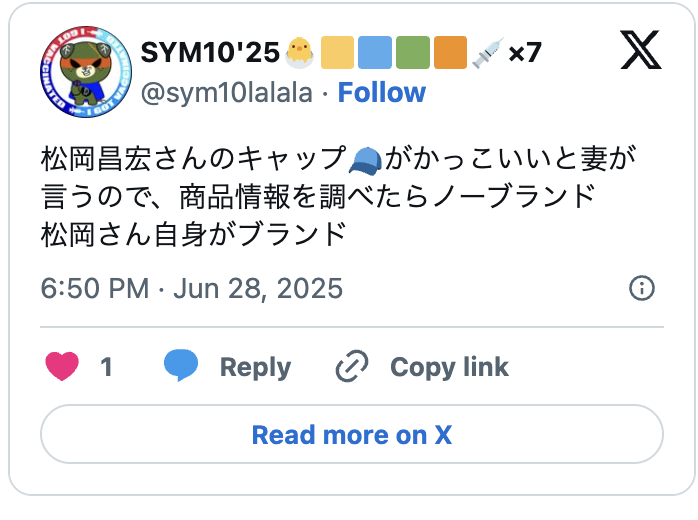The height and width of the screenshot is (520, 698).
Task: Click the syringe emoji in display name
Action: pyautogui.click(x=487, y=52)
